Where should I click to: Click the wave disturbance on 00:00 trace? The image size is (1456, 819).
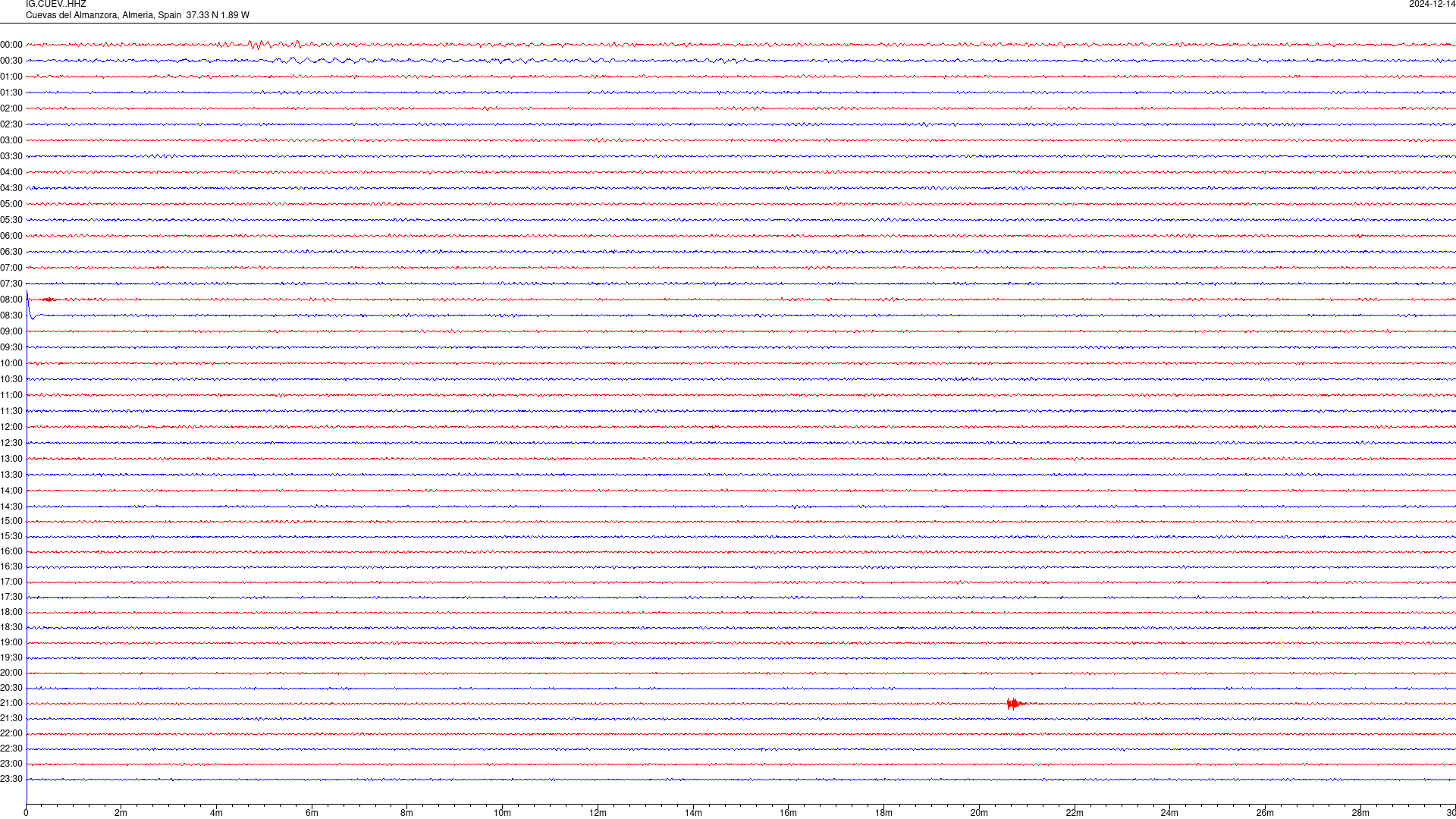[262, 45]
